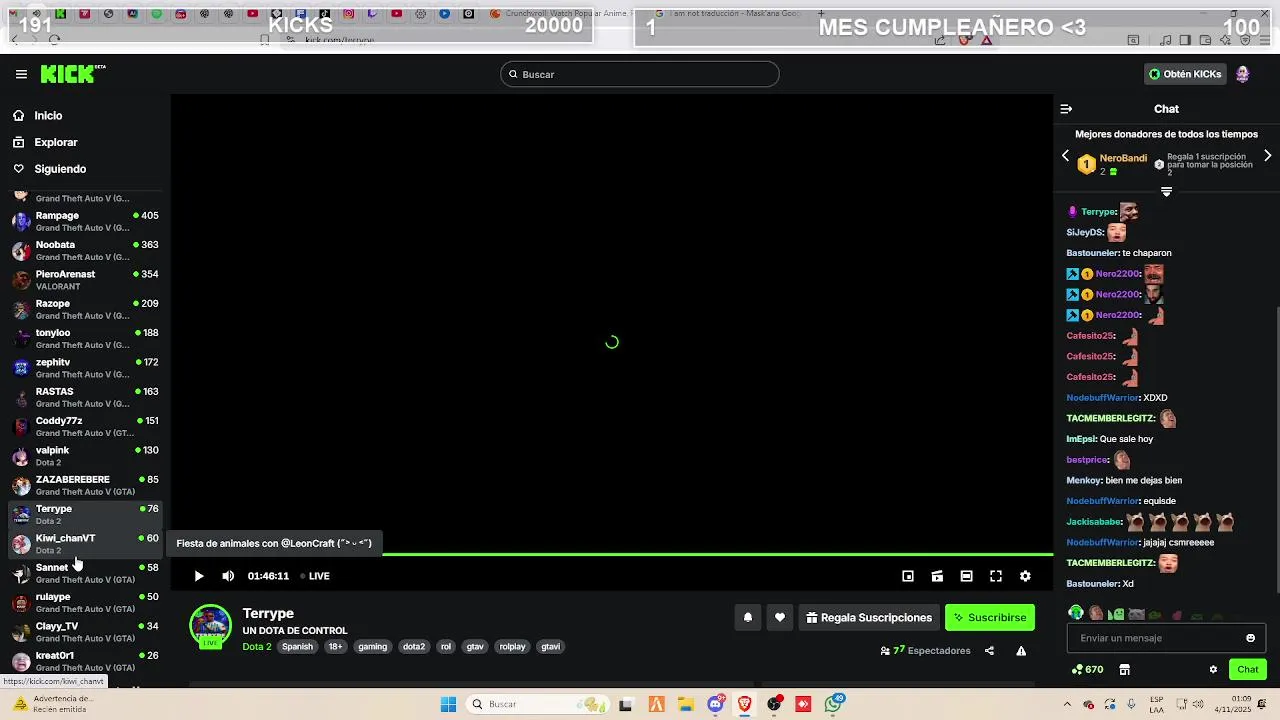Toggle mini player mode
The height and width of the screenshot is (720, 1280).
(908, 576)
